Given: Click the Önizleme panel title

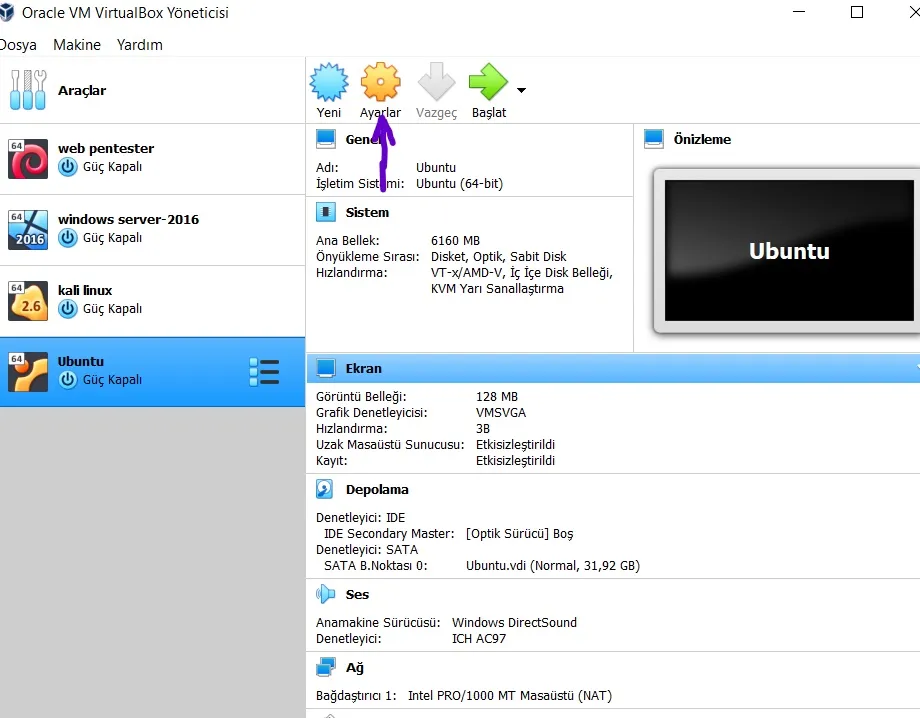Looking at the screenshot, I should pyautogui.click(x=702, y=140).
